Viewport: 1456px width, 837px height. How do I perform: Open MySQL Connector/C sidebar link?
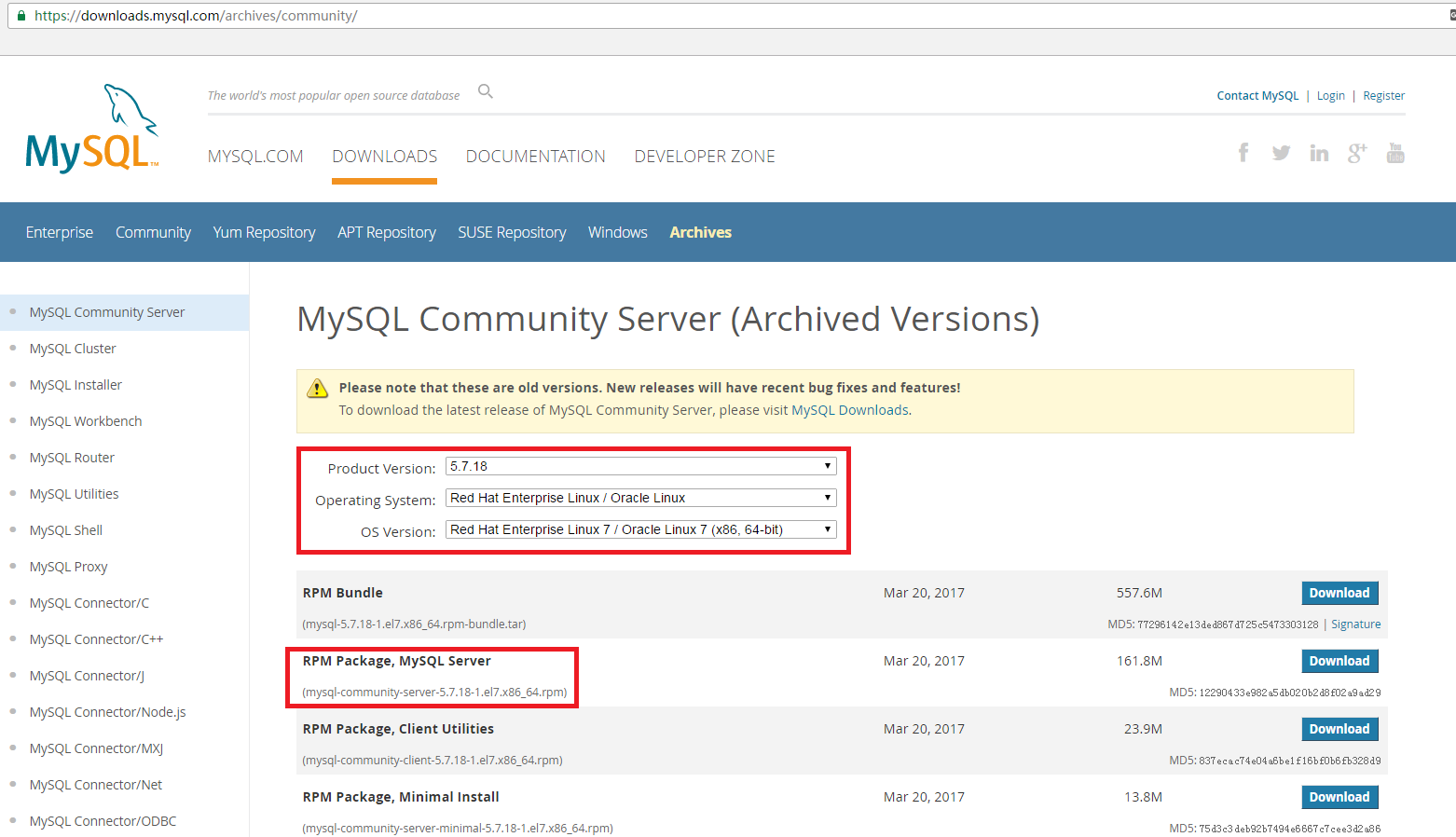(89, 603)
